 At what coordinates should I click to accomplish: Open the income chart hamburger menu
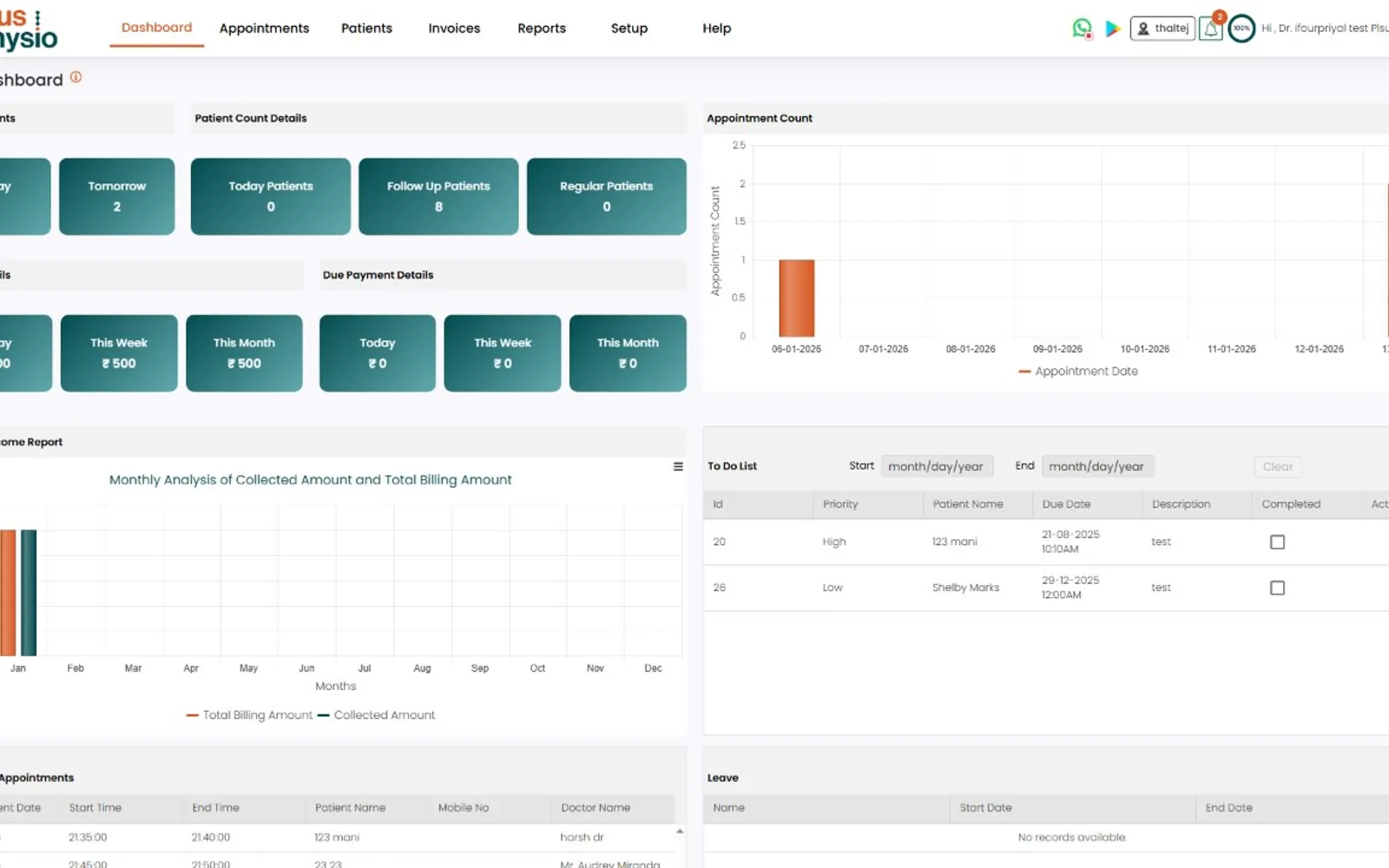pyautogui.click(x=678, y=467)
